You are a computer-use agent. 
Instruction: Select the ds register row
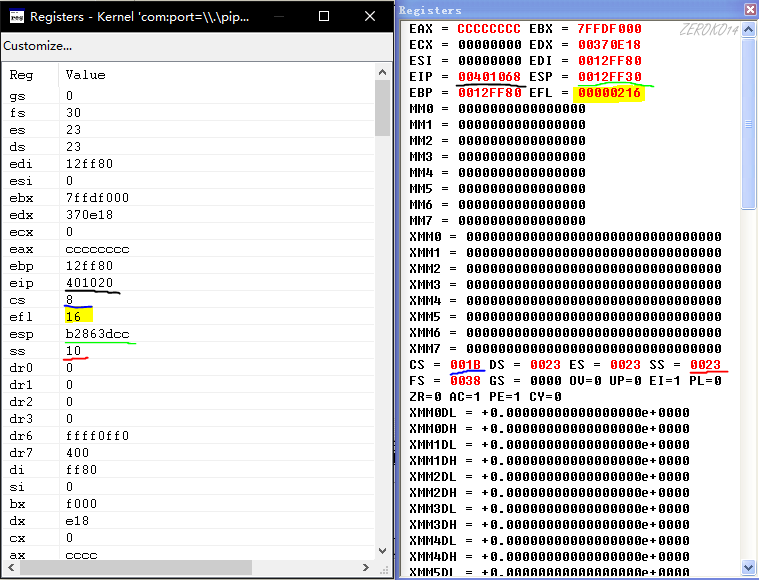point(189,147)
